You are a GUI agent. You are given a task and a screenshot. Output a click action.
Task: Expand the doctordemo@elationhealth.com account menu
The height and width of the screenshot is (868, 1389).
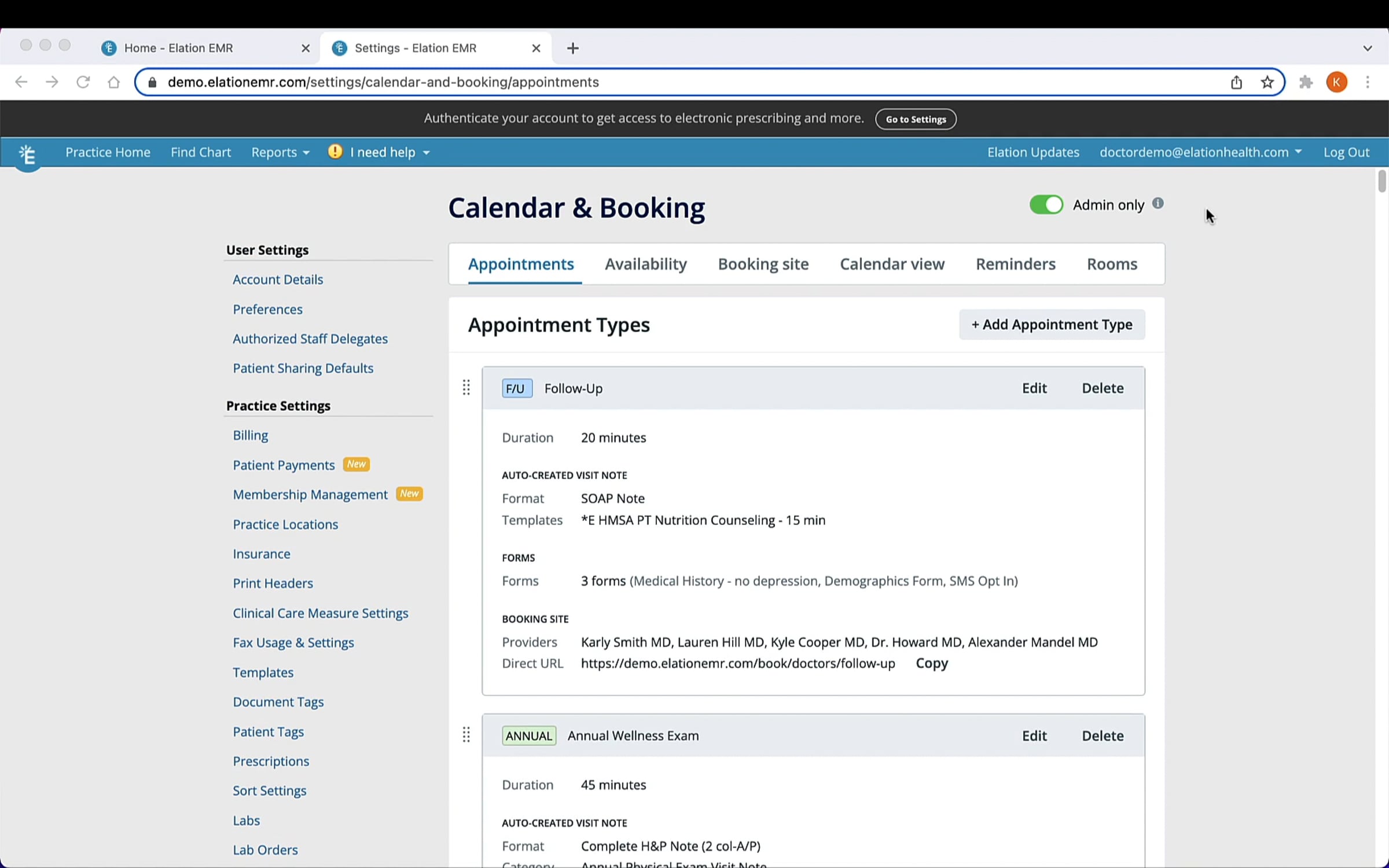[x=1200, y=152]
